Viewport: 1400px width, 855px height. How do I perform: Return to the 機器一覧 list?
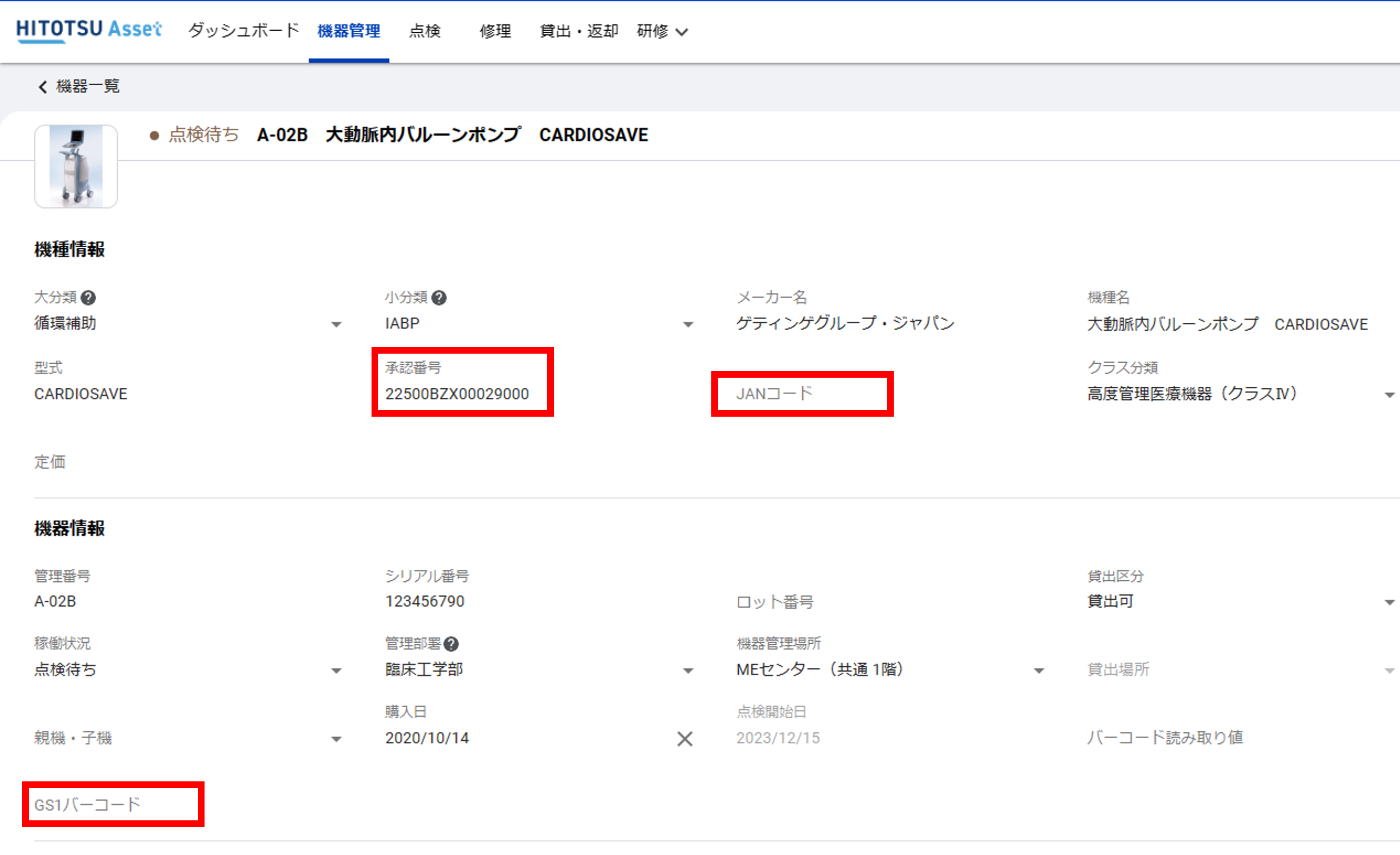88,86
